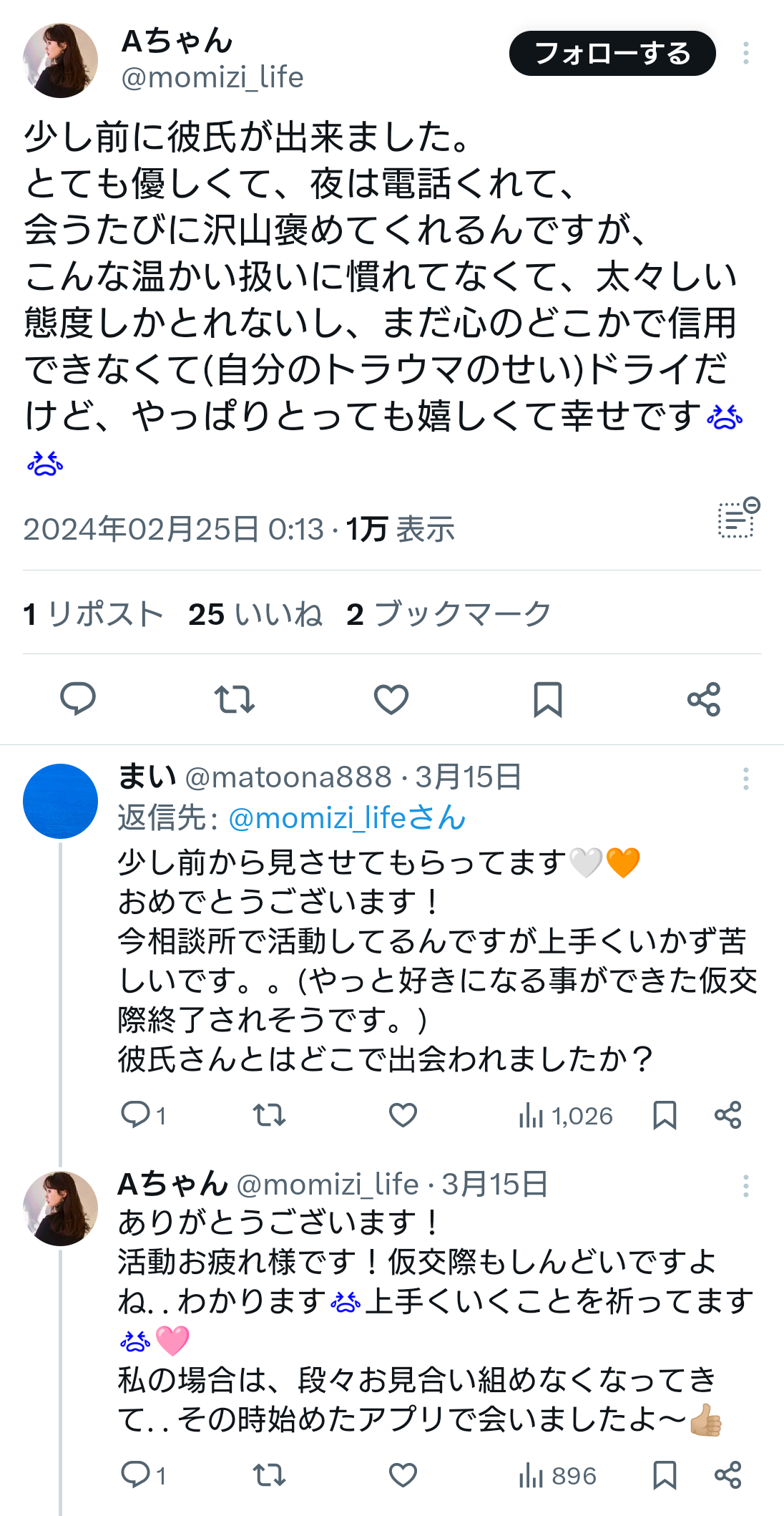Open the reader view icon beside timestamp

(x=739, y=518)
